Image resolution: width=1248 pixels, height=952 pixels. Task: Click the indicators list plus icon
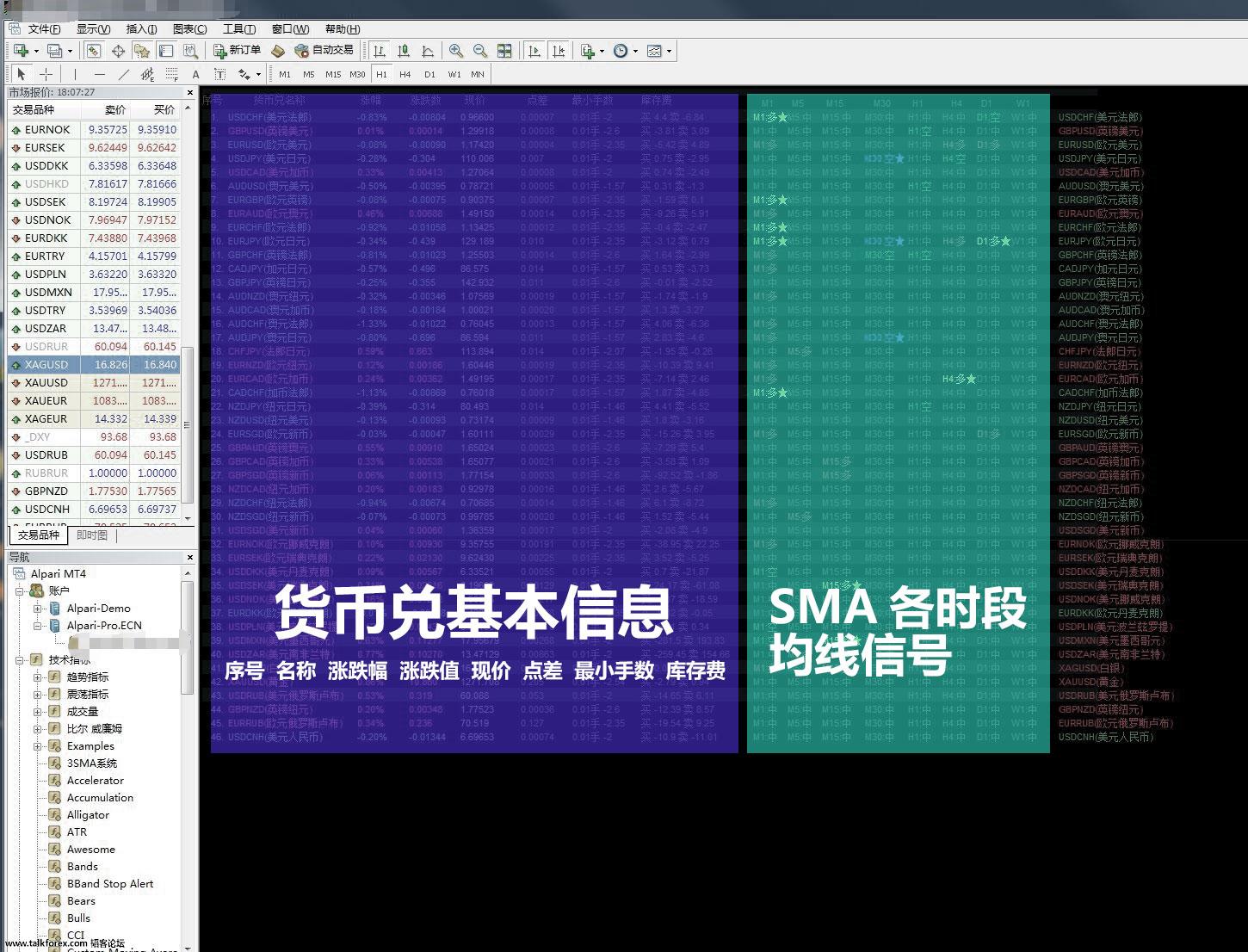(588, 51)
